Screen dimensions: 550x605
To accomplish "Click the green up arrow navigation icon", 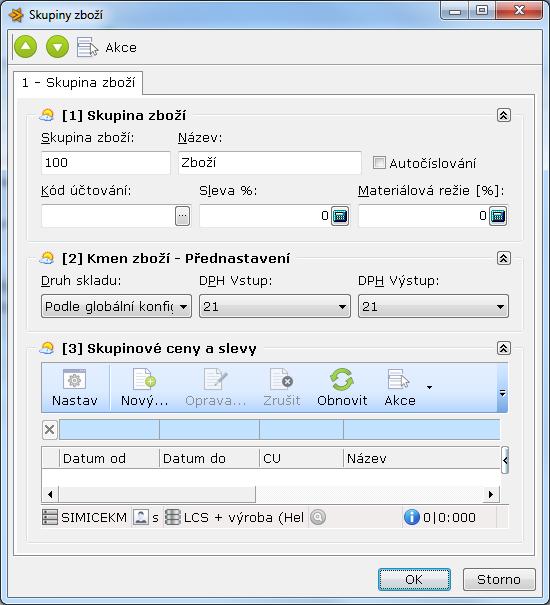I will 25,47.
